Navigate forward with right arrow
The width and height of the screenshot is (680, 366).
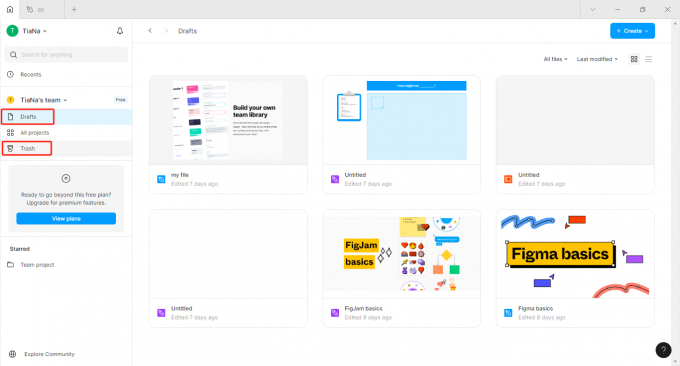point(166,31)
